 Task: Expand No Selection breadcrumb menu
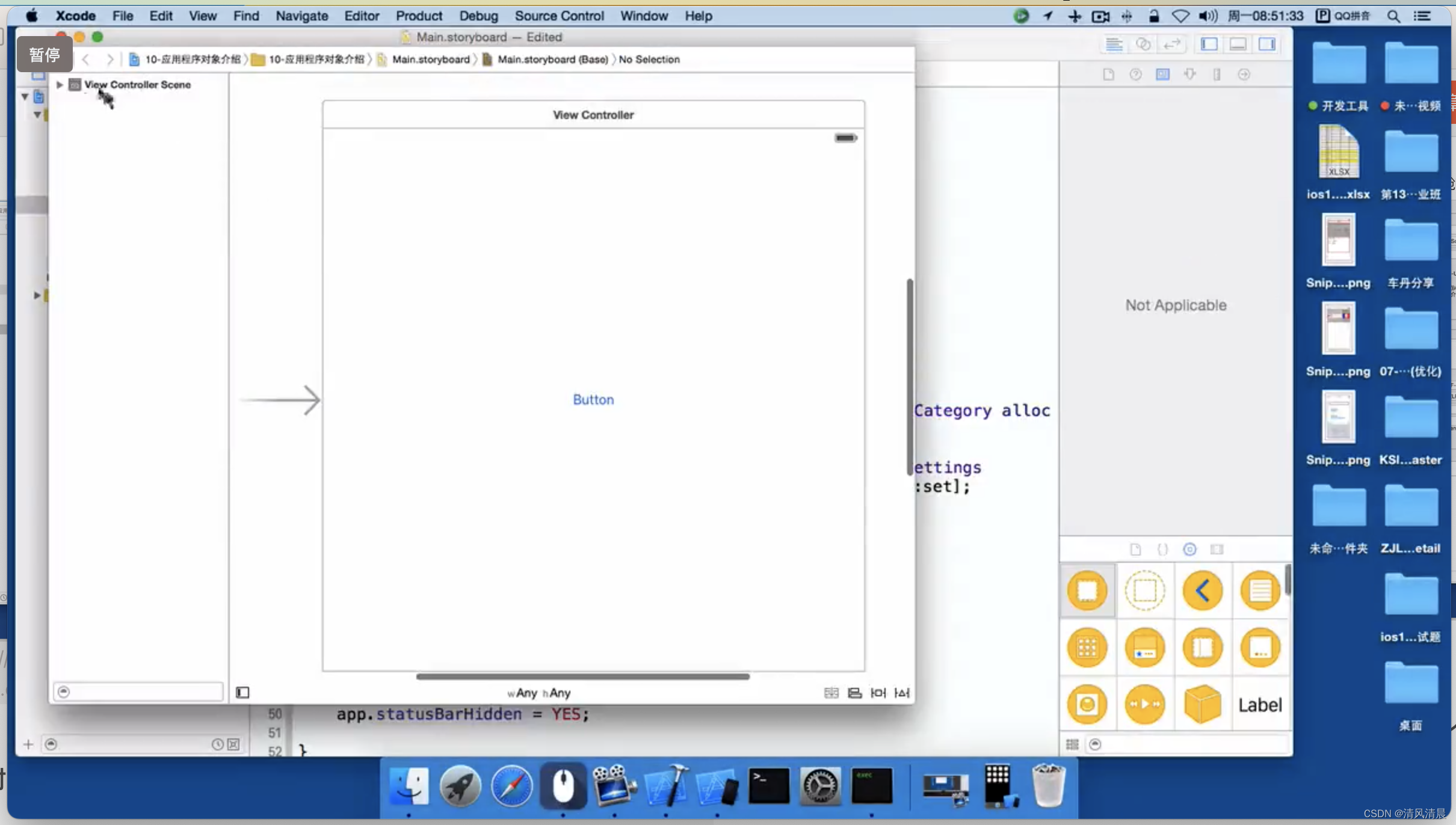[x=649, y=59]
